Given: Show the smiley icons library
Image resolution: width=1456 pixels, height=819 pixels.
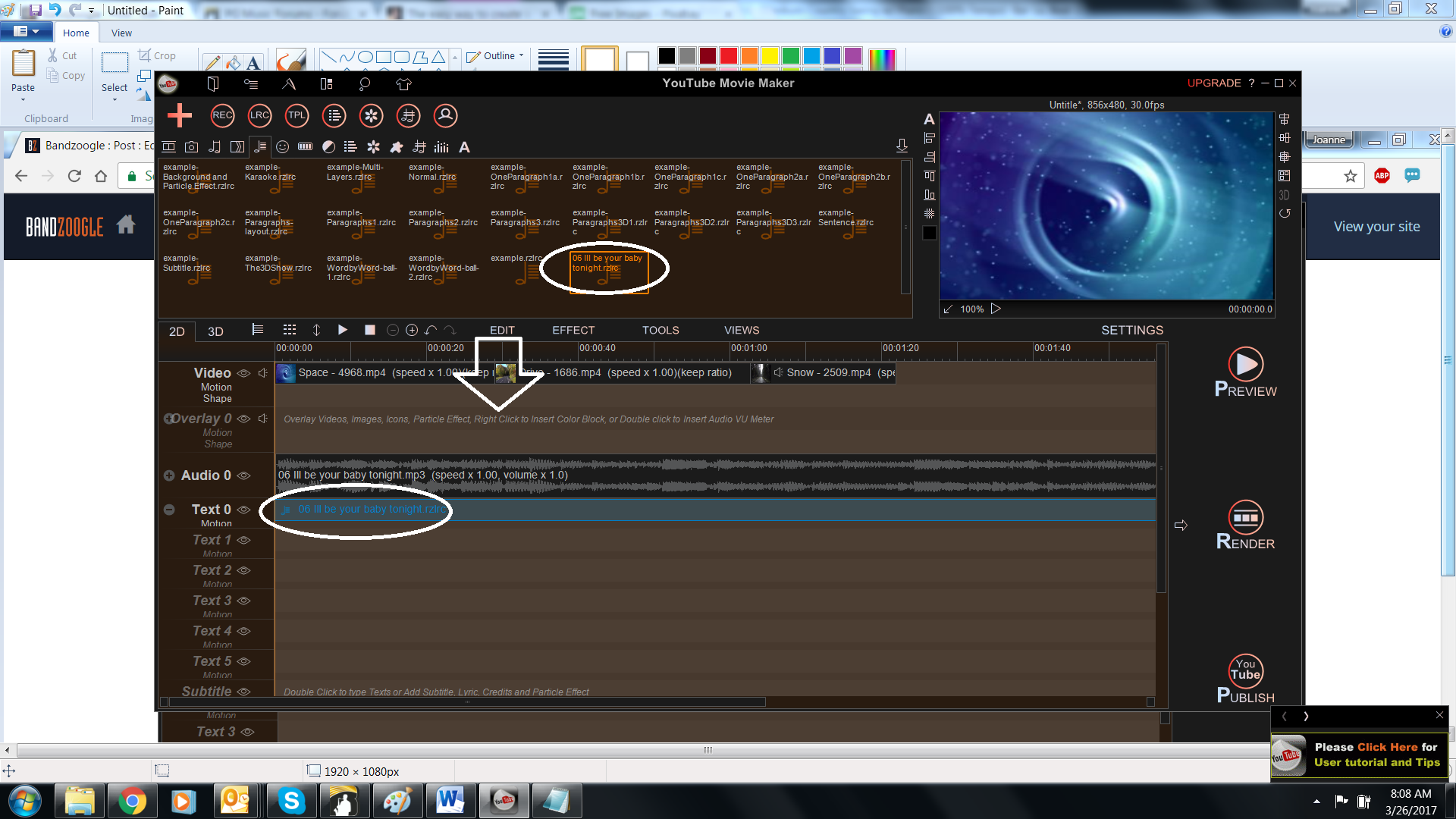Looking at the screenshot, I should [x=283, y=147].
